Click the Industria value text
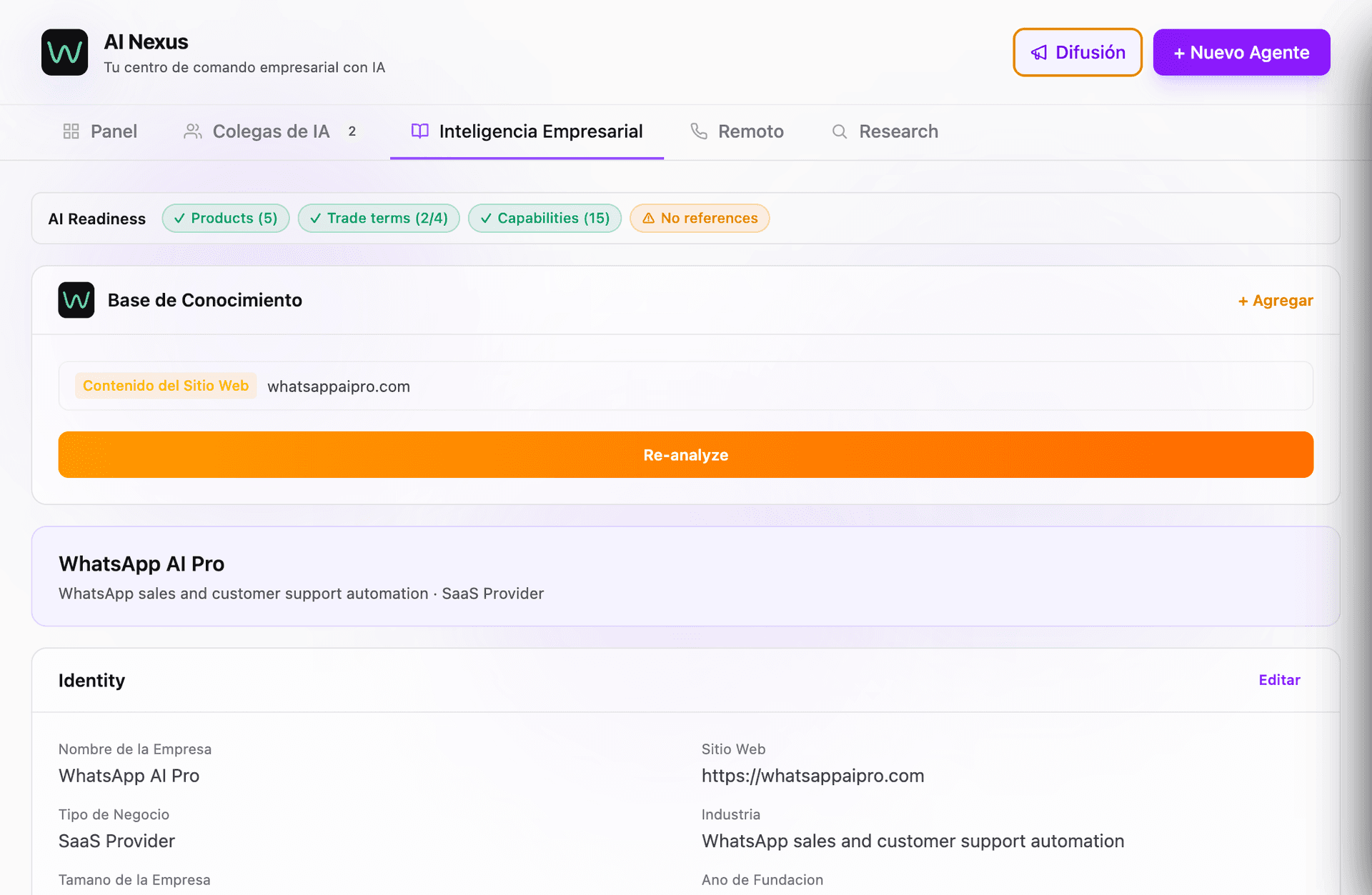This screenshot has height=895, width=1372. pos(913,841)
